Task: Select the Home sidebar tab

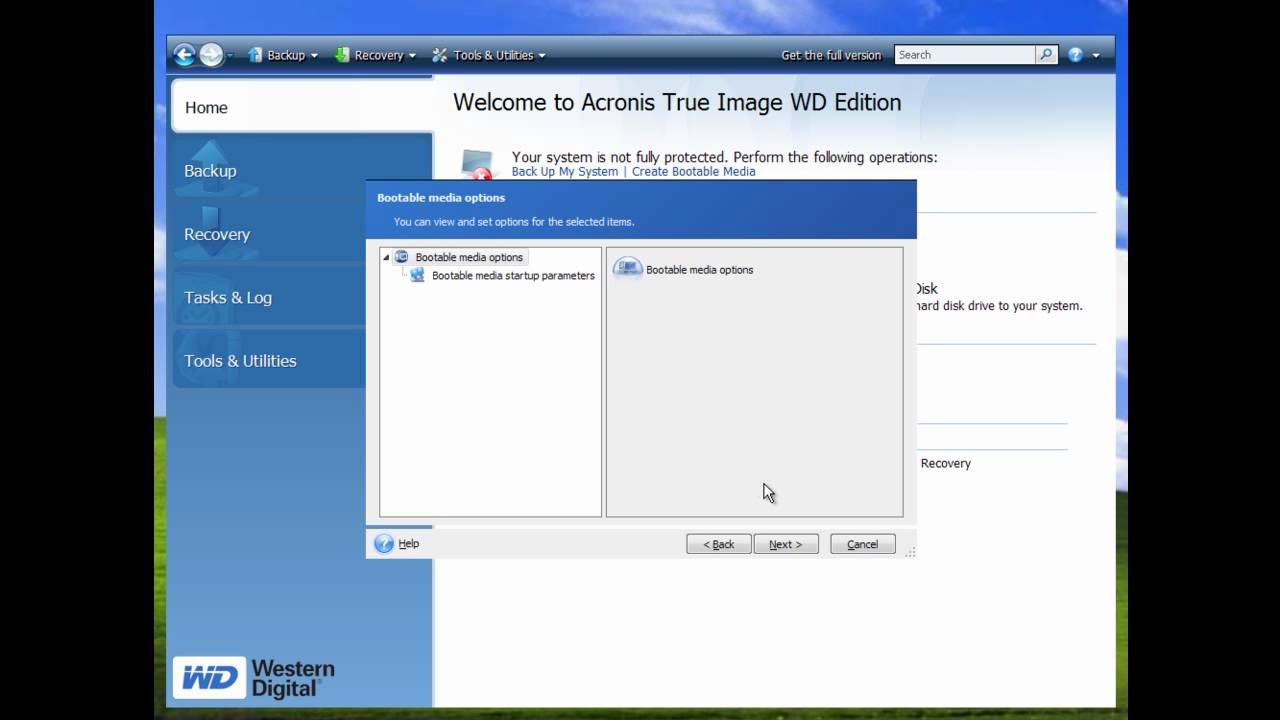Action: pos(302,107)
